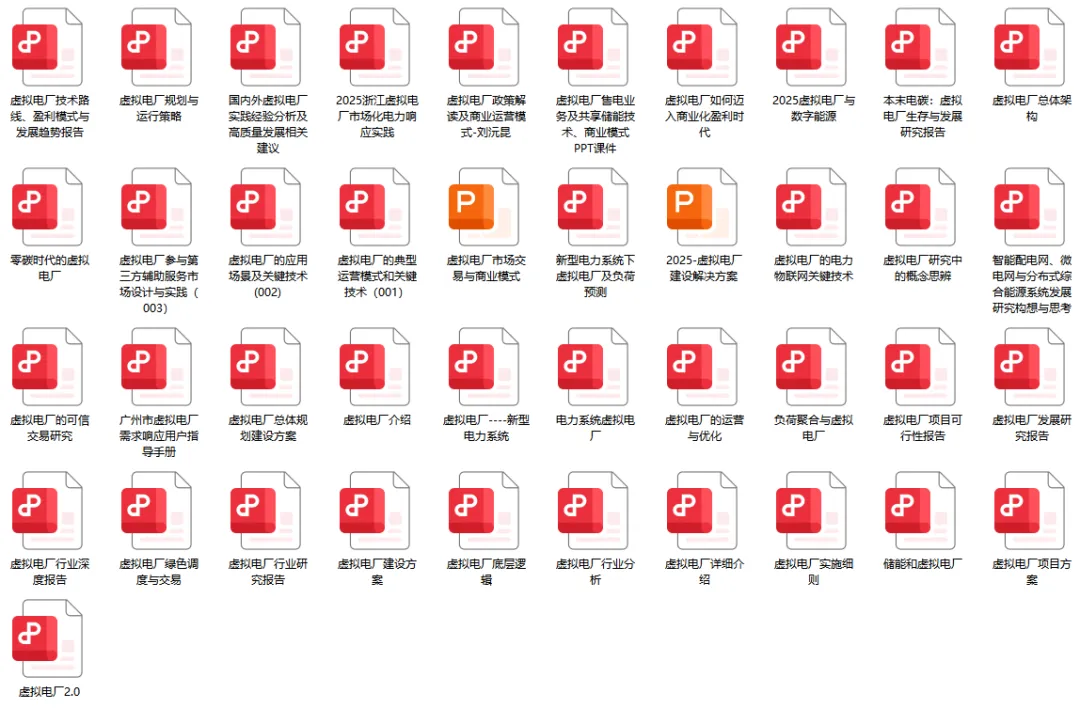Select the 虚拟电厂政策解读及商业运营模式-刘沅昆 icon
The image size is (1080, 709).
click(484, 48)
